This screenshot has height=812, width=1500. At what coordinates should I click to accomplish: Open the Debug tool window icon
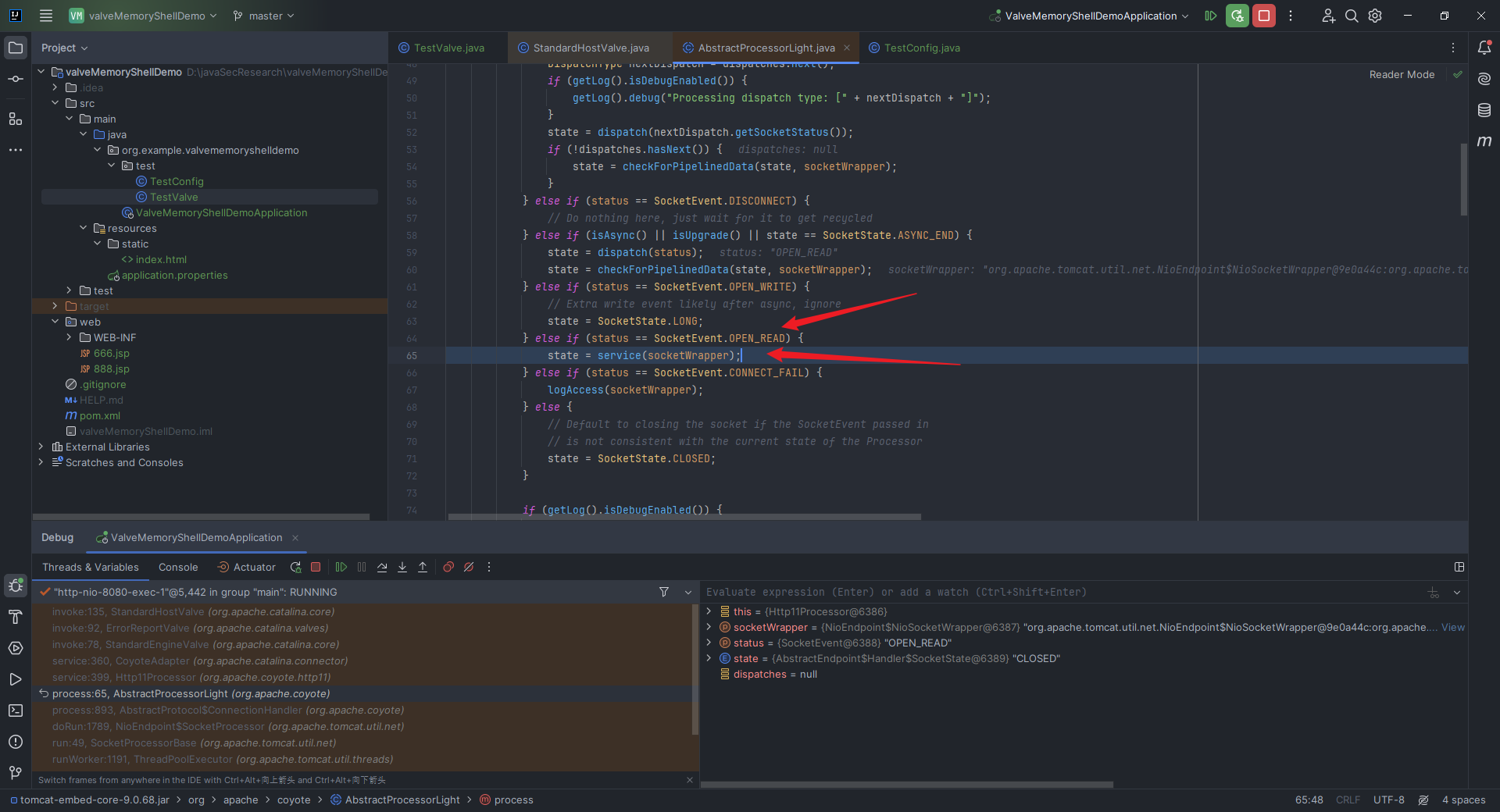click(16, 586)
